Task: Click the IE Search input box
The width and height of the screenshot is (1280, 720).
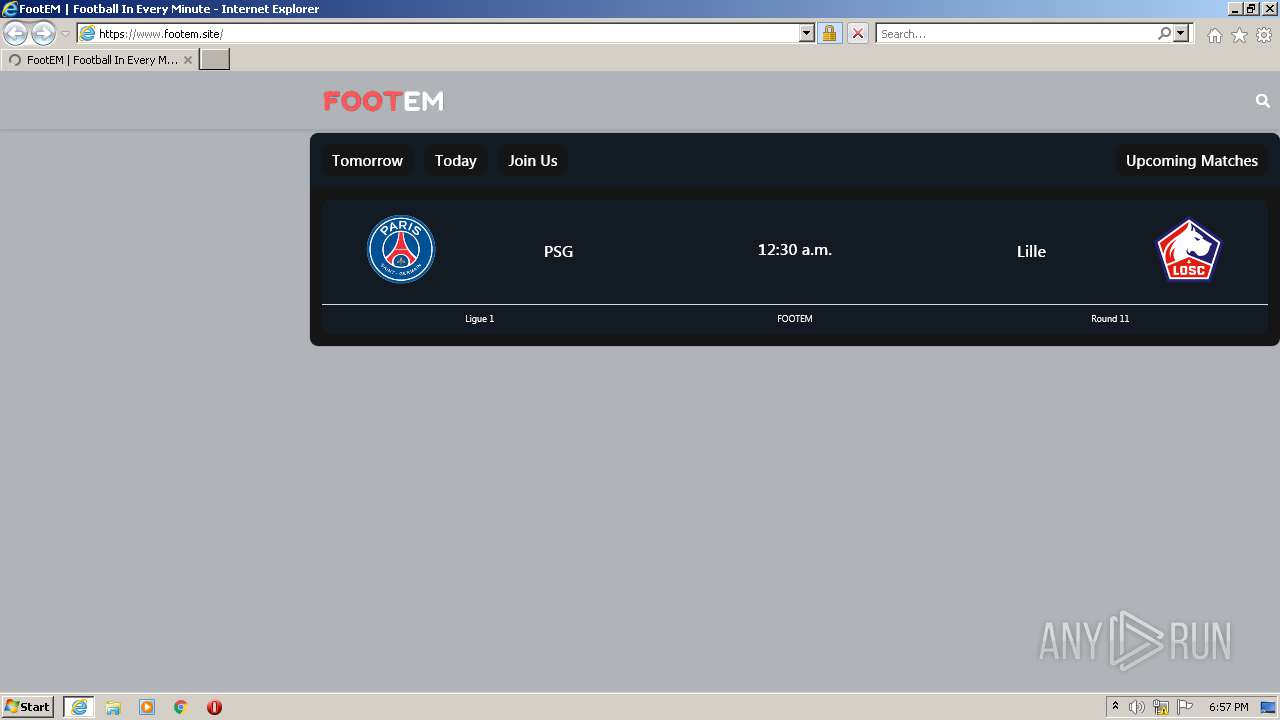Action: pyautogui.click(x=1016, y=34)
